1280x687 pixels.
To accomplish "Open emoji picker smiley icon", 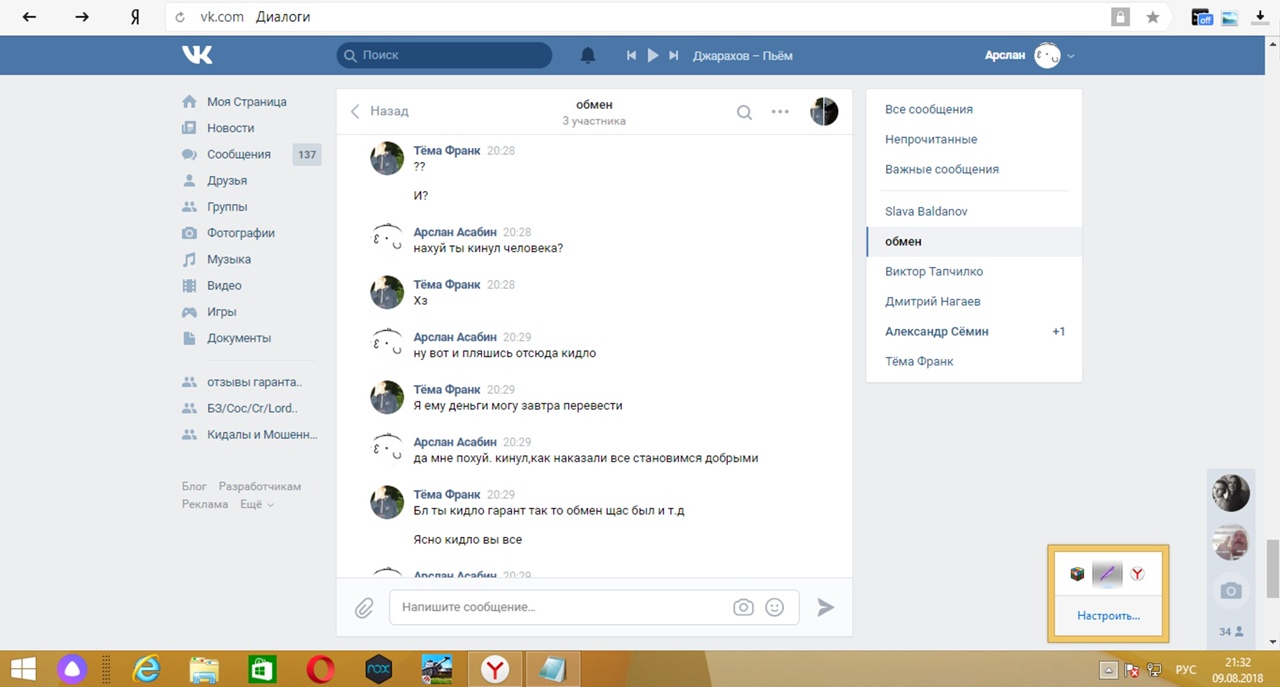I will [x=774, y=607].
